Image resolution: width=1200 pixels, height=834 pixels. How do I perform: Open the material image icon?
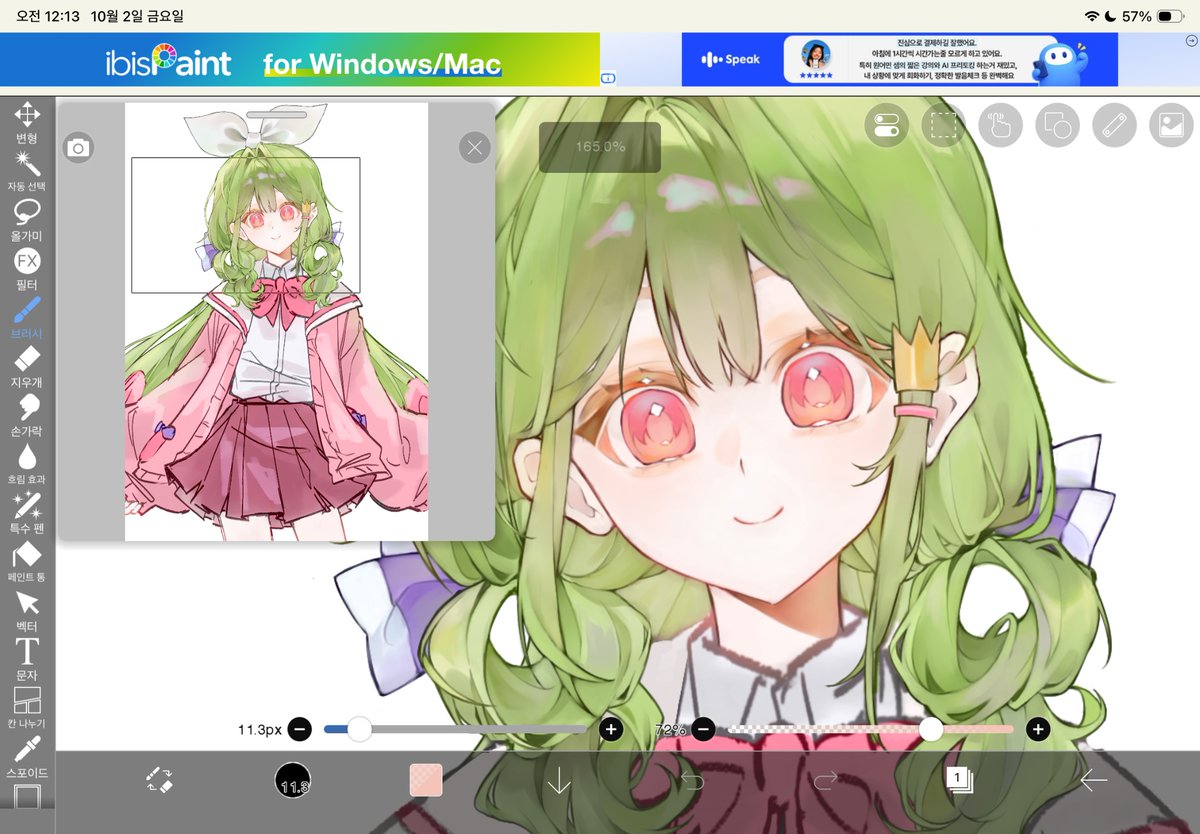[1172, 125]
